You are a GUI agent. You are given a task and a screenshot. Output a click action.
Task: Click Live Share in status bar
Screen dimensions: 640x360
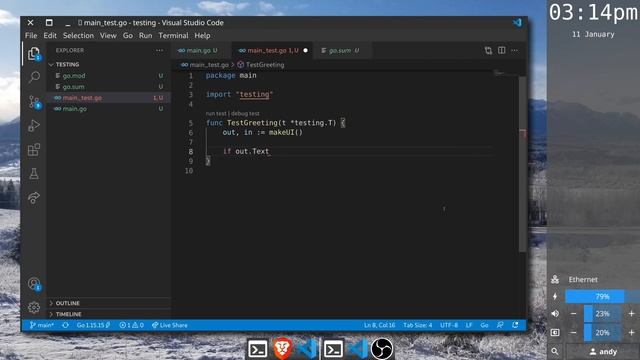click(x=170, y=325)
